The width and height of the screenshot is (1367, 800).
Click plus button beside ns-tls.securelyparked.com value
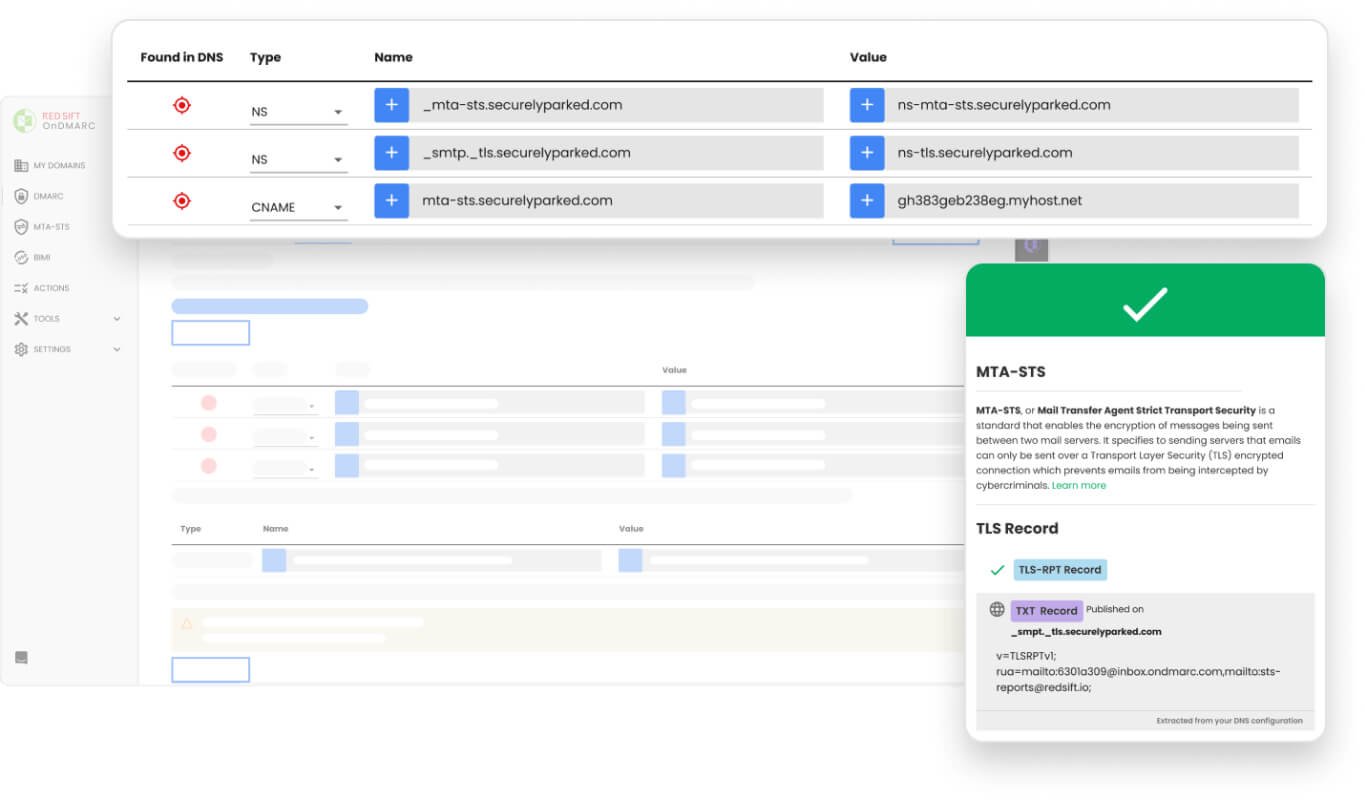point(867,153)
